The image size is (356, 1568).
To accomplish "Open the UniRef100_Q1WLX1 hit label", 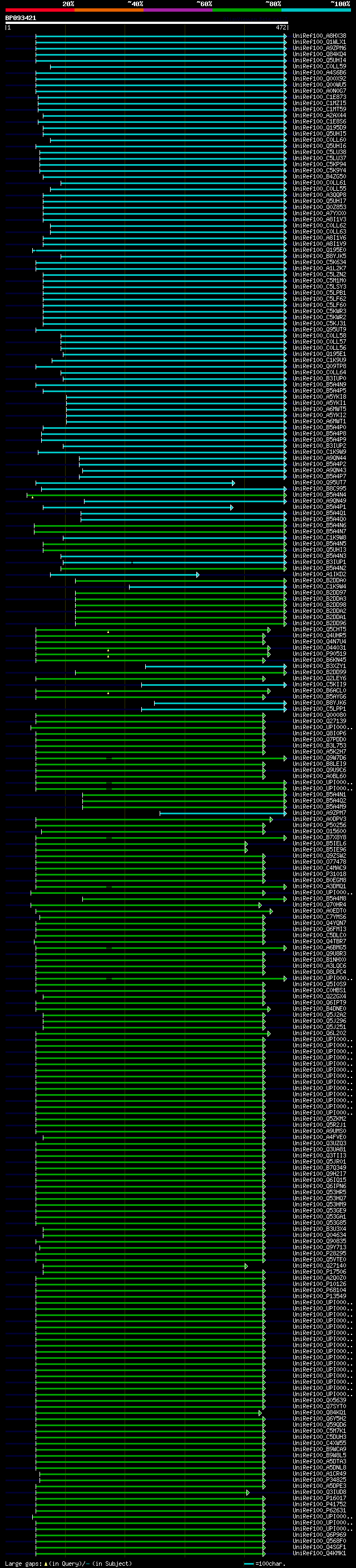I will point(319,42).
